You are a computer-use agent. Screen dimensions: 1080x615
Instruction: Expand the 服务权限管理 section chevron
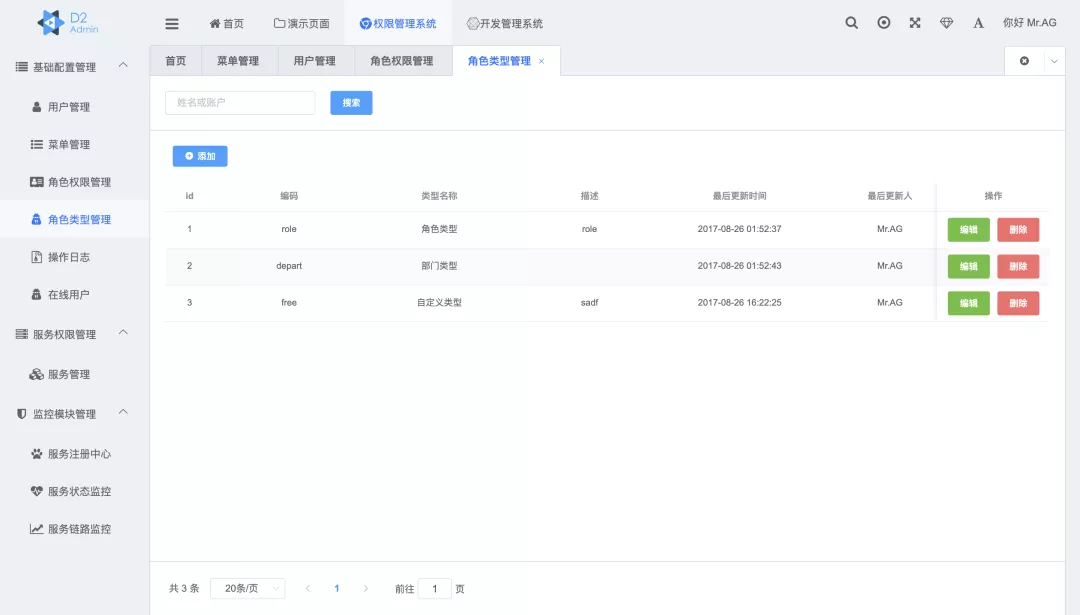pyautogui.click(x=124, y=334)
